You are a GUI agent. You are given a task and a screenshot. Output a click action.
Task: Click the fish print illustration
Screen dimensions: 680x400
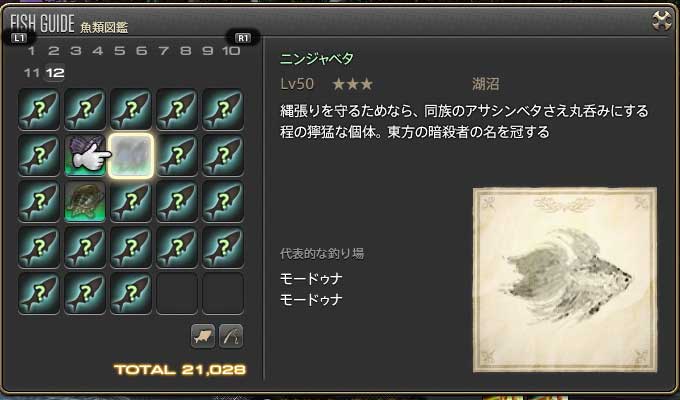pyautogui.click(x=565, y=280)
